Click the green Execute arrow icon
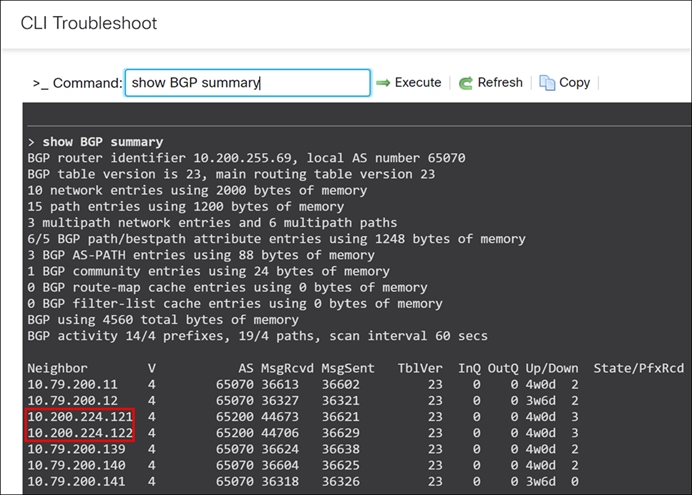This screenshot has width=692, height=495. tap(383, 83)
